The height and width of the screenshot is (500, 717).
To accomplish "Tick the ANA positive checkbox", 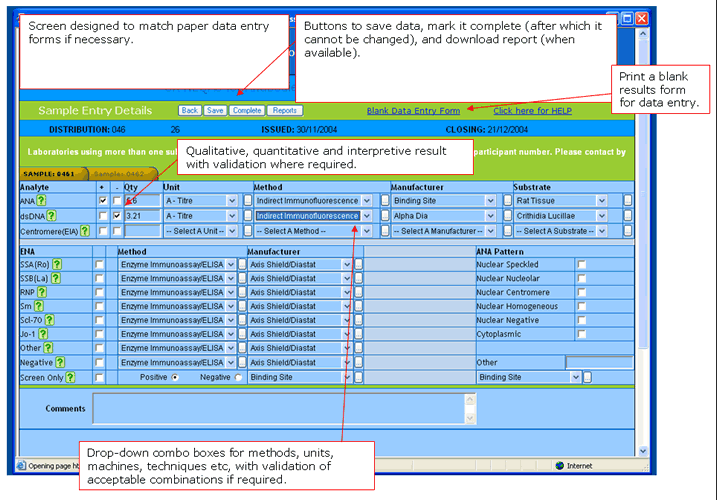I will tap(103, 200).
